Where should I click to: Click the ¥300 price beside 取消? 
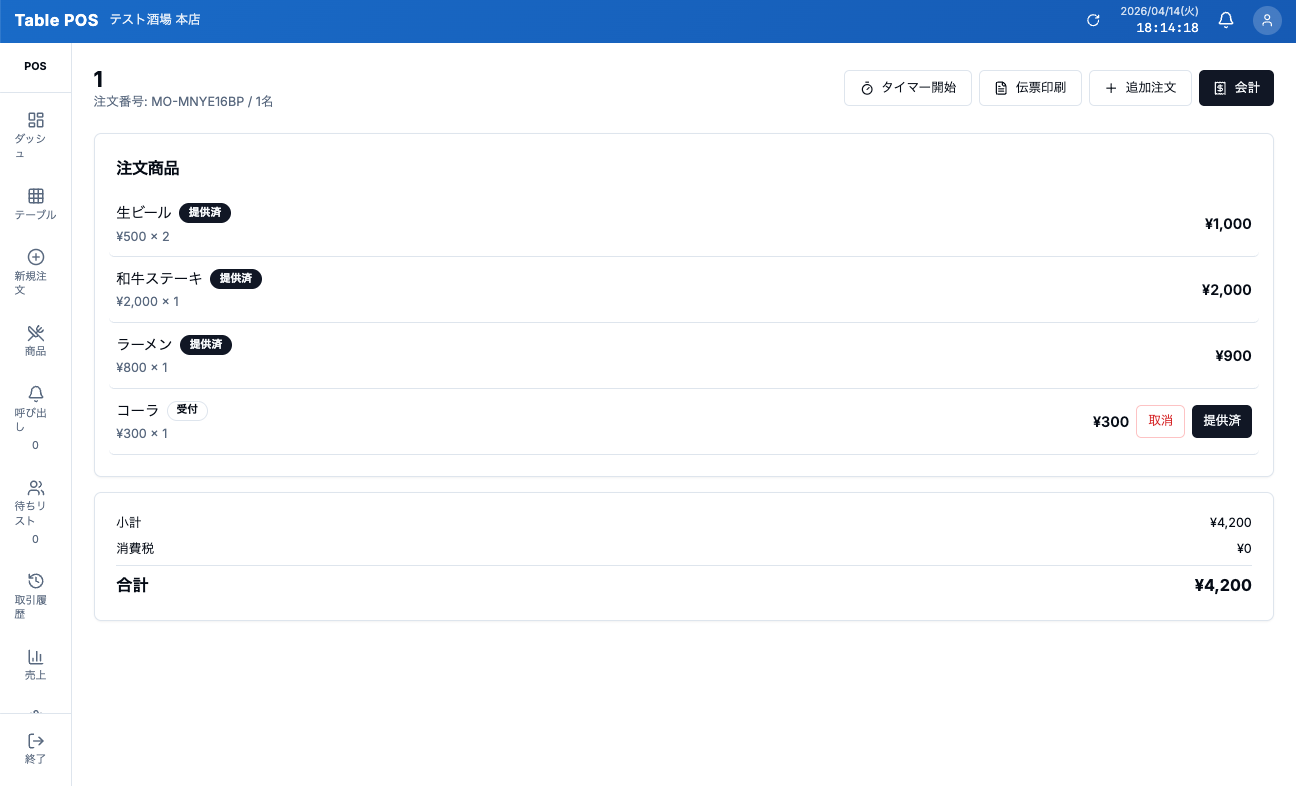[x=1111, y=422]
